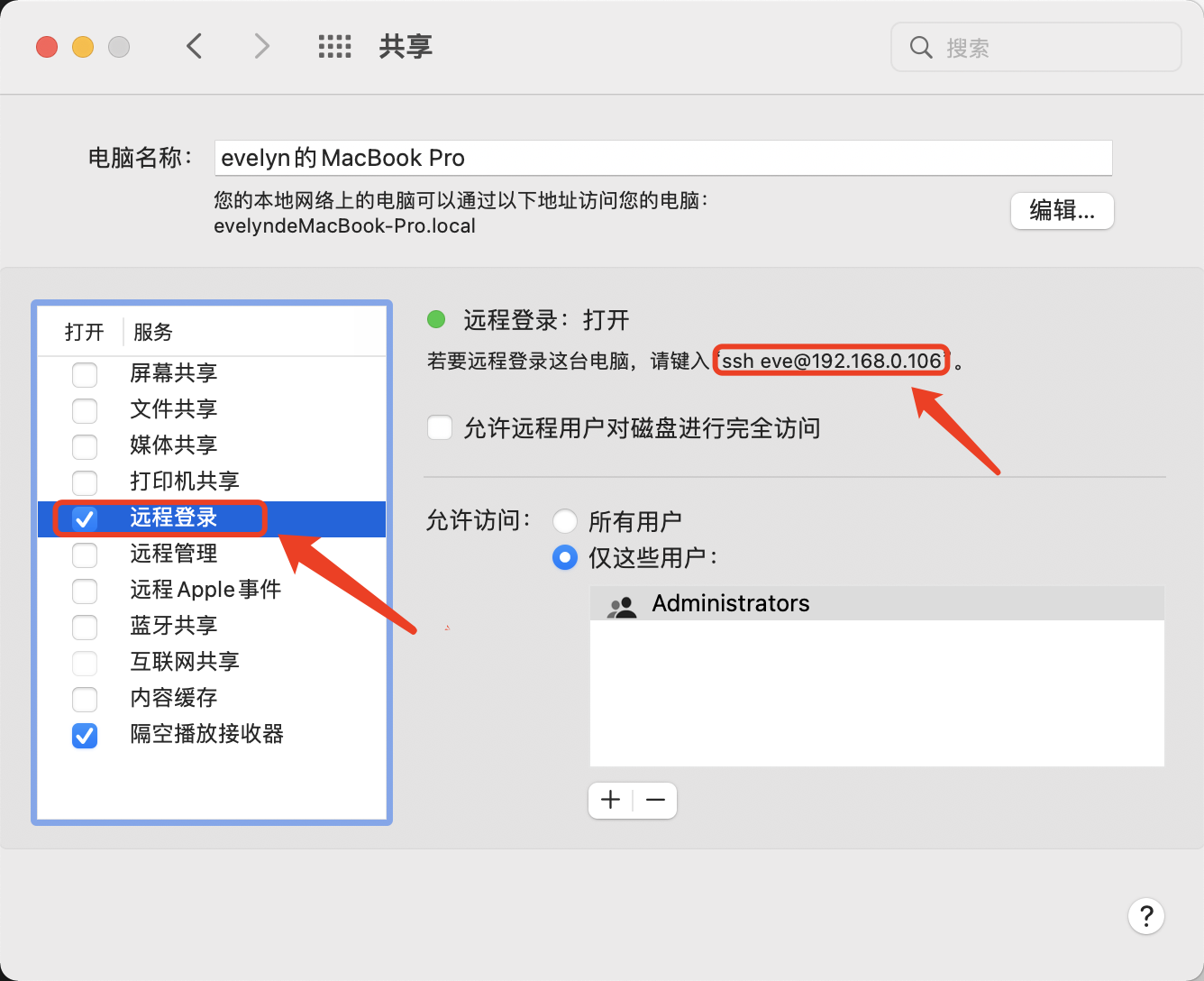Click the 编辑… button
1204x981 pixels.
coord(1062,211)
